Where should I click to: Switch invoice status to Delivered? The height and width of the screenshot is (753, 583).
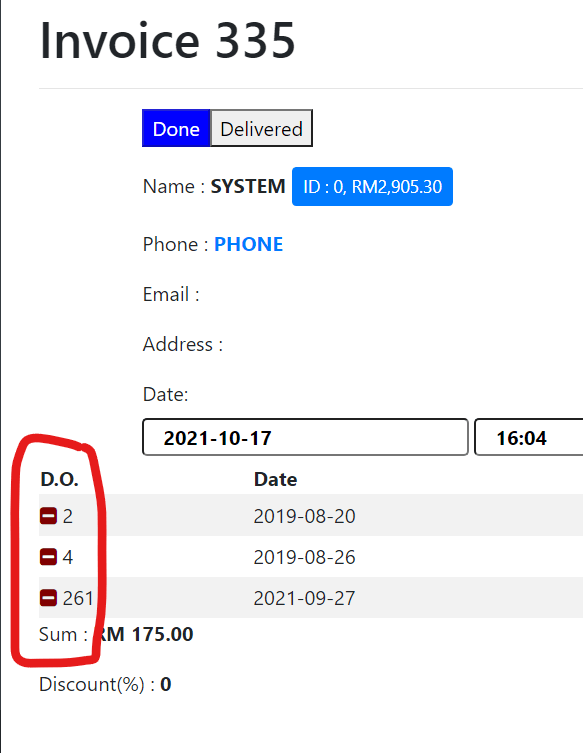262,128
